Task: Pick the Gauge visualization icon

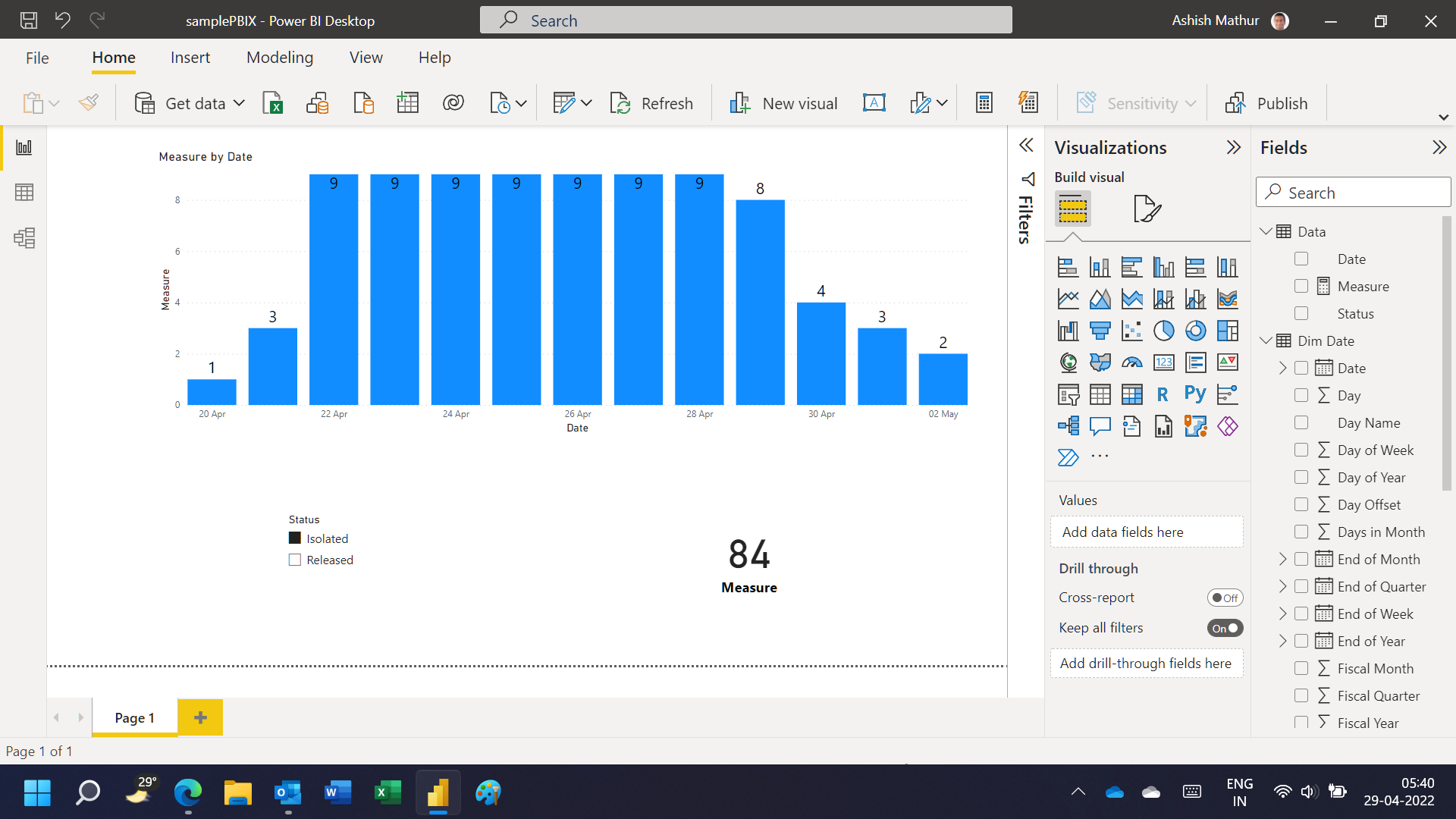Action: pos(1131,362)
